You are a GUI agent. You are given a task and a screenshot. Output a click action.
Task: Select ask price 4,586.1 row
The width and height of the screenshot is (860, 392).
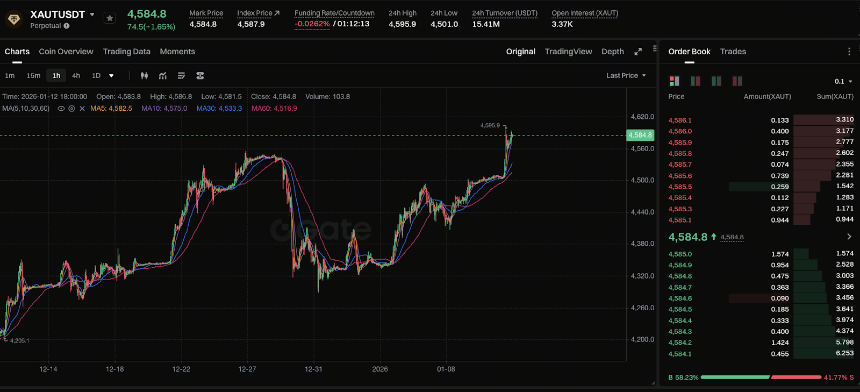pyautogui.click(x=761, y=120)
